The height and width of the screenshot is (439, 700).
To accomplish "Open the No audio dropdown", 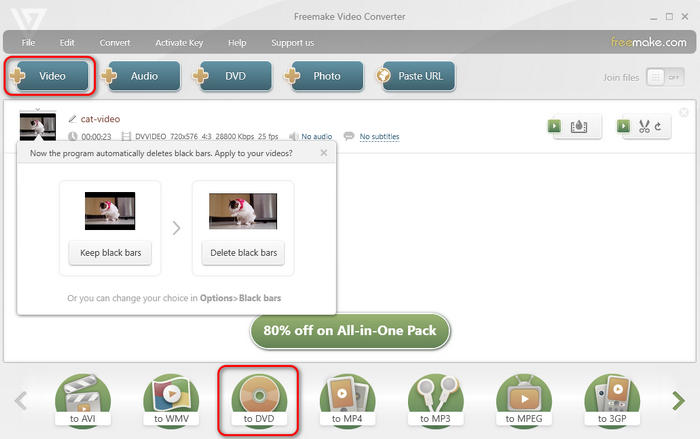I will pos(317,136).
